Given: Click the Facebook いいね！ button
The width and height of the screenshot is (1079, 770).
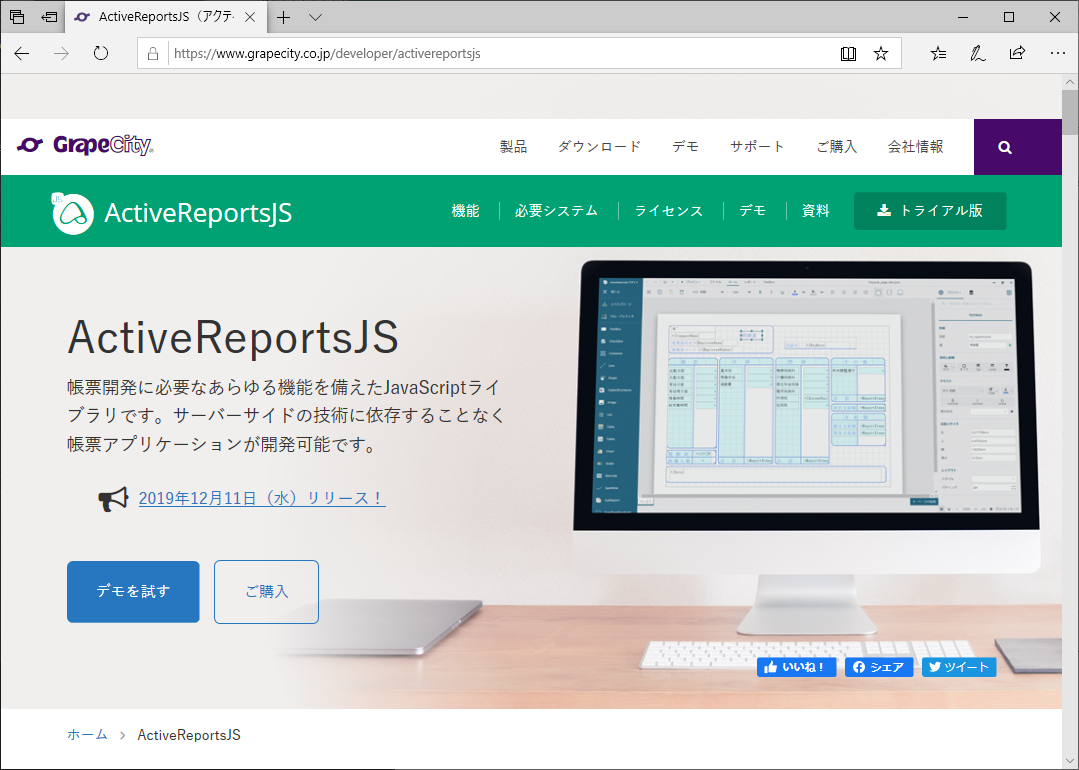Looking at the screenshot, I should [796, 667].
